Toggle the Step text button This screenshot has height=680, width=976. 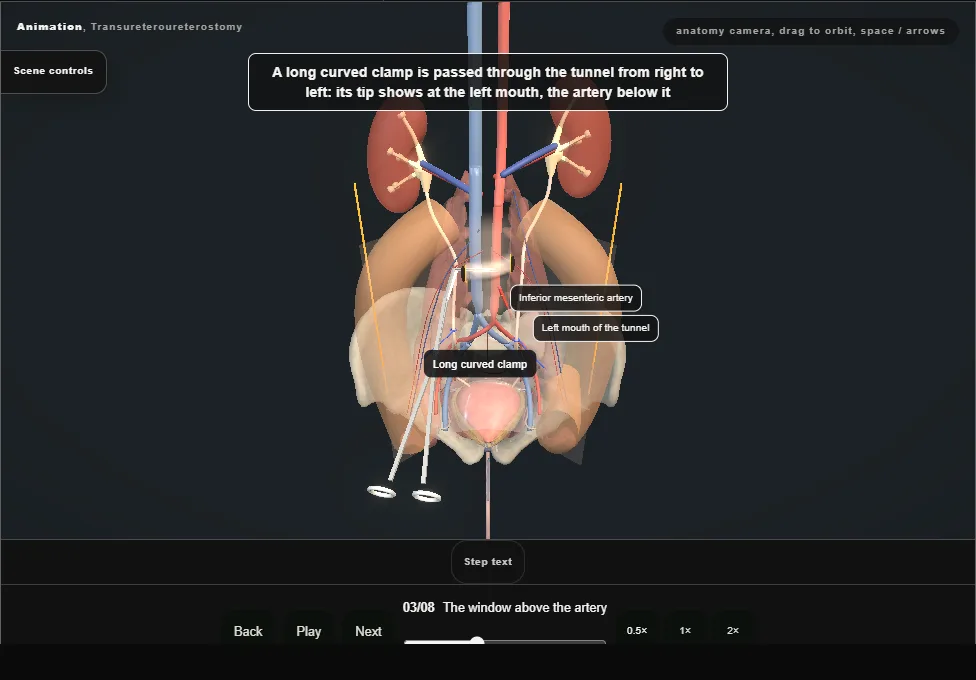pyautogui.click(x=488, y=562)
